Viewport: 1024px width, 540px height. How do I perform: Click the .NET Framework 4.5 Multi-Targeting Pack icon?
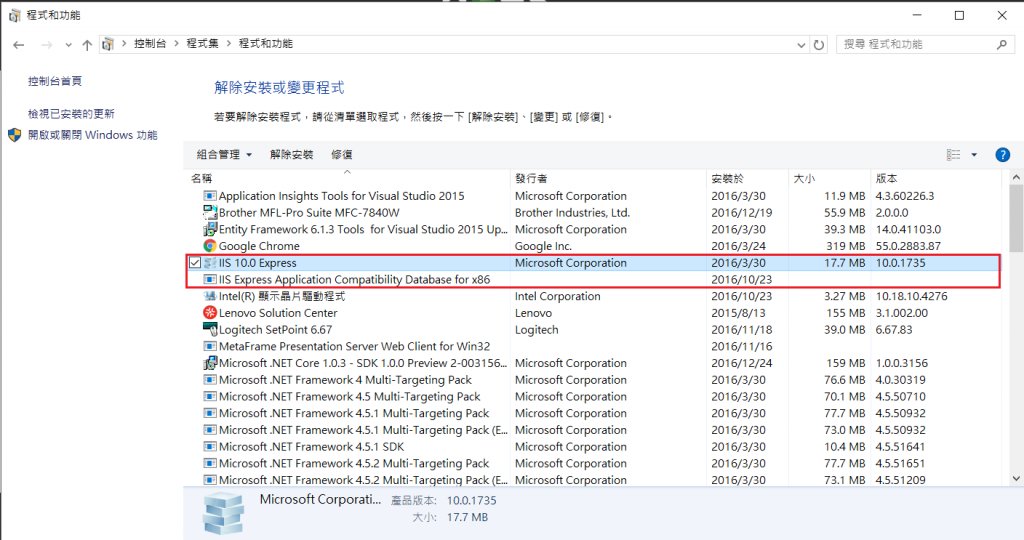[210, 396]
